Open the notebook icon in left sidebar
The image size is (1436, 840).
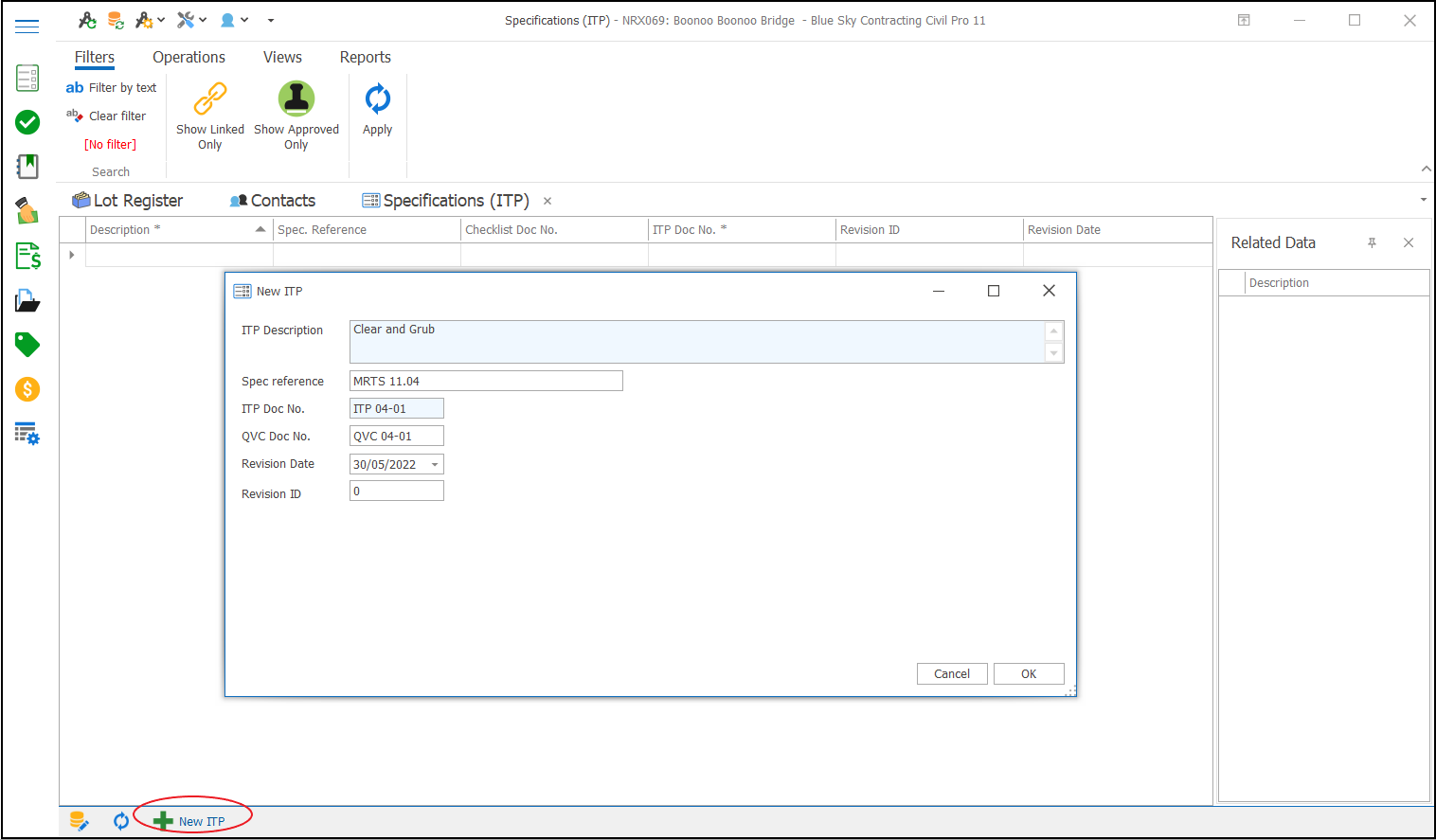point(27,167)
